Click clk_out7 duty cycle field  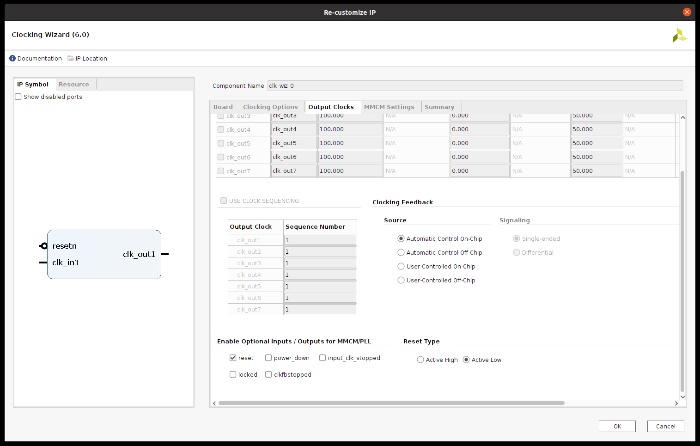point(596,171)
